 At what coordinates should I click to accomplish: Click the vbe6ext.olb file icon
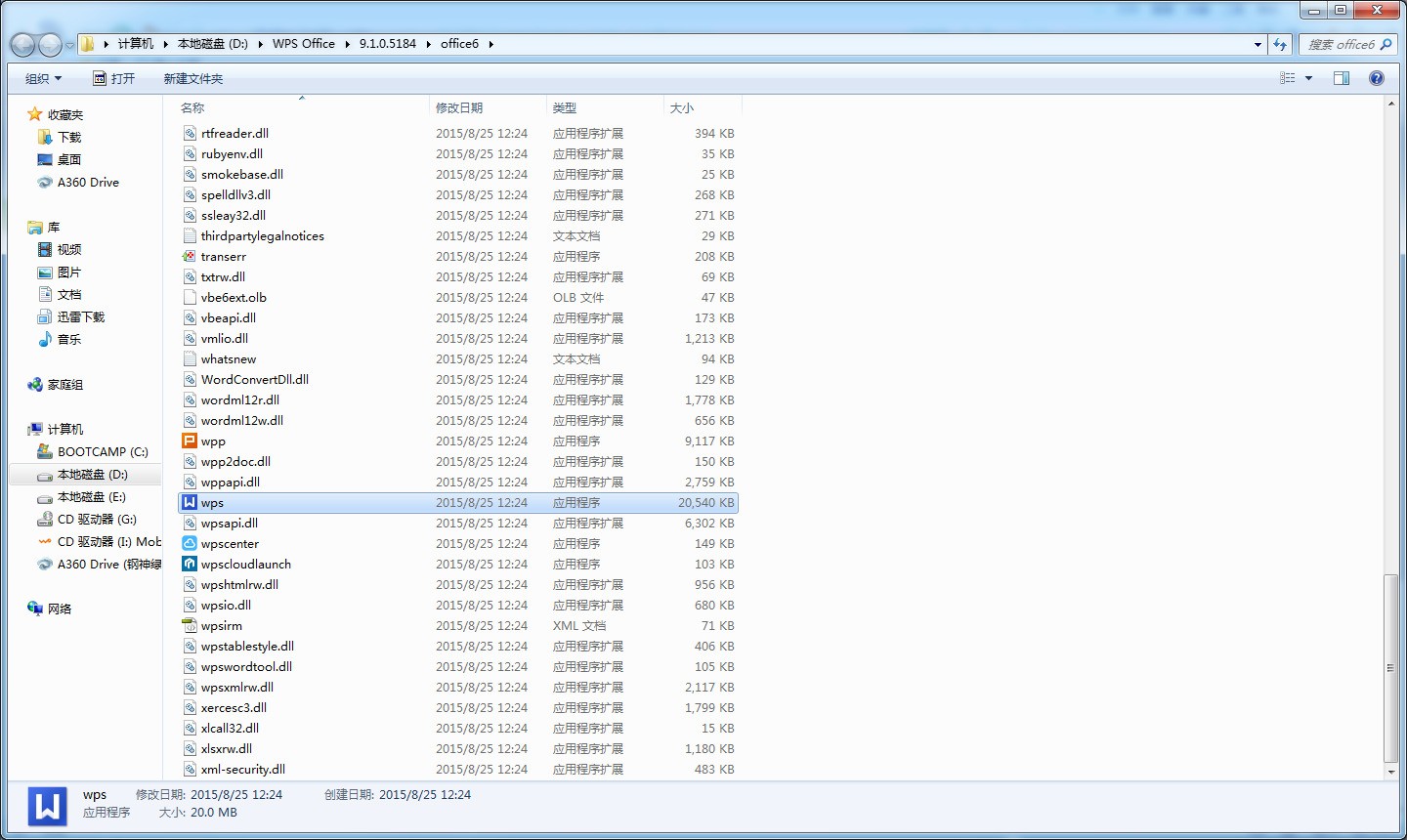click(x=190, y=297)
